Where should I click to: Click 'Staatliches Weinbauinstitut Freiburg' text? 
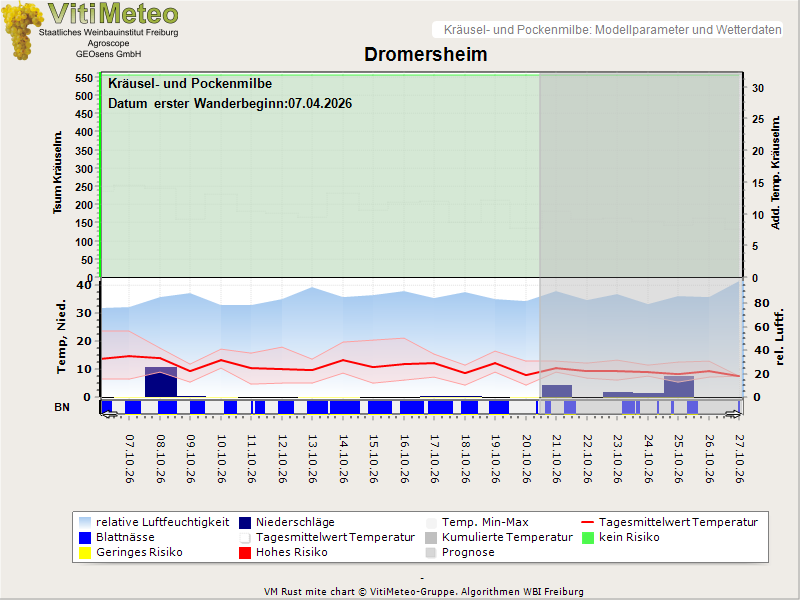click(109, 32)
